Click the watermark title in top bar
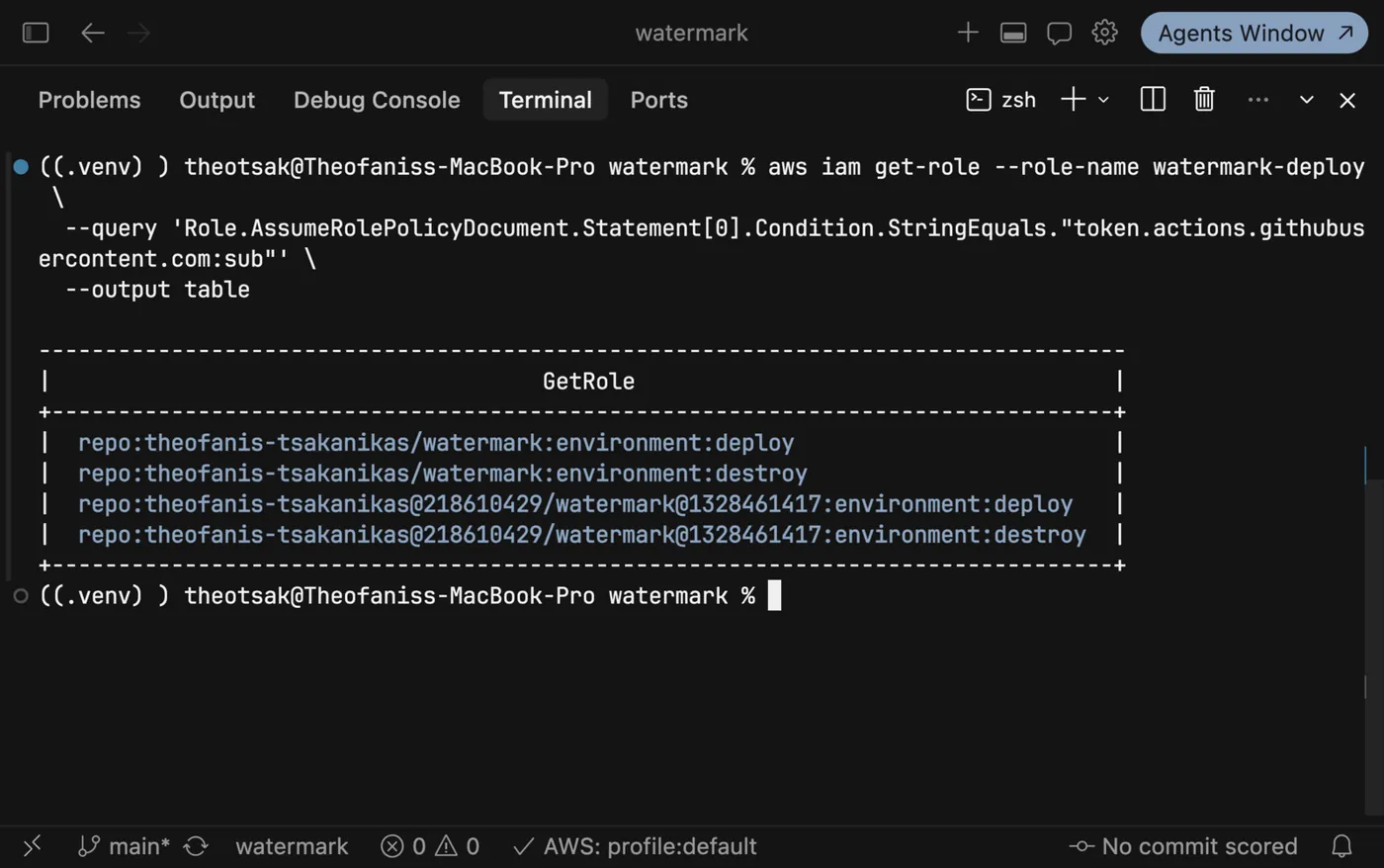Image resolution: width=1384 pixels, height=868 pixels. 691,33
